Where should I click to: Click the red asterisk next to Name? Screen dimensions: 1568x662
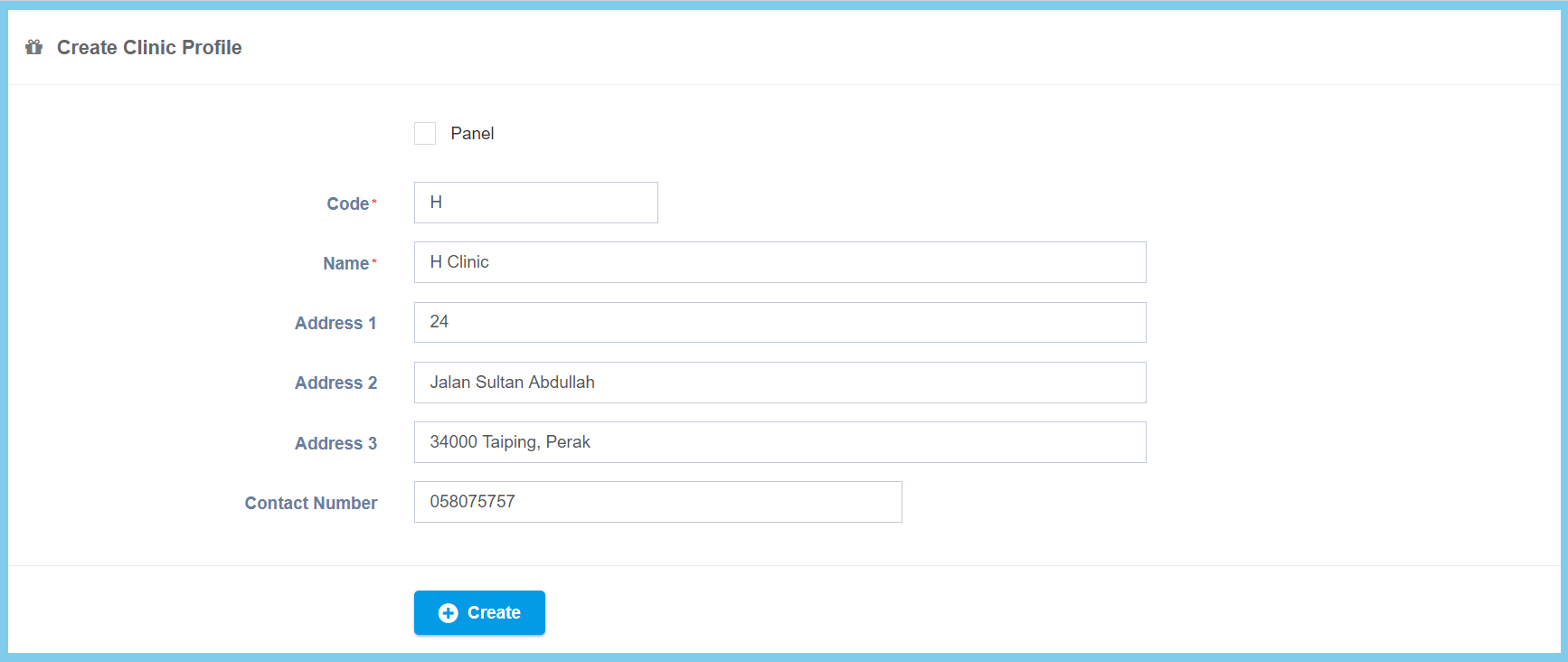click(x=374, y=261)
